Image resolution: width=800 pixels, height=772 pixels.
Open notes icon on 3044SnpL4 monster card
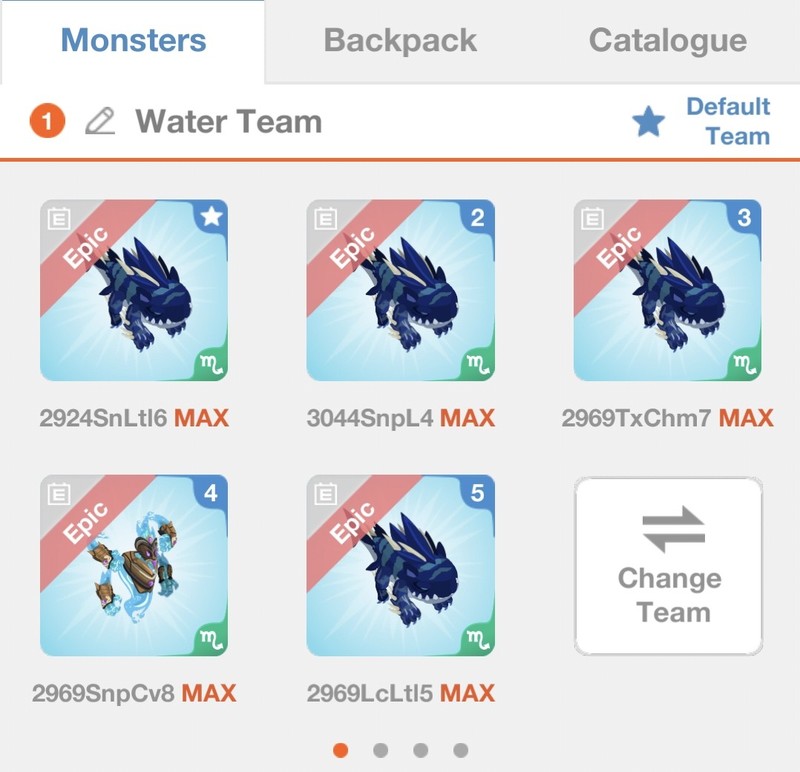(x=326, y=218)
